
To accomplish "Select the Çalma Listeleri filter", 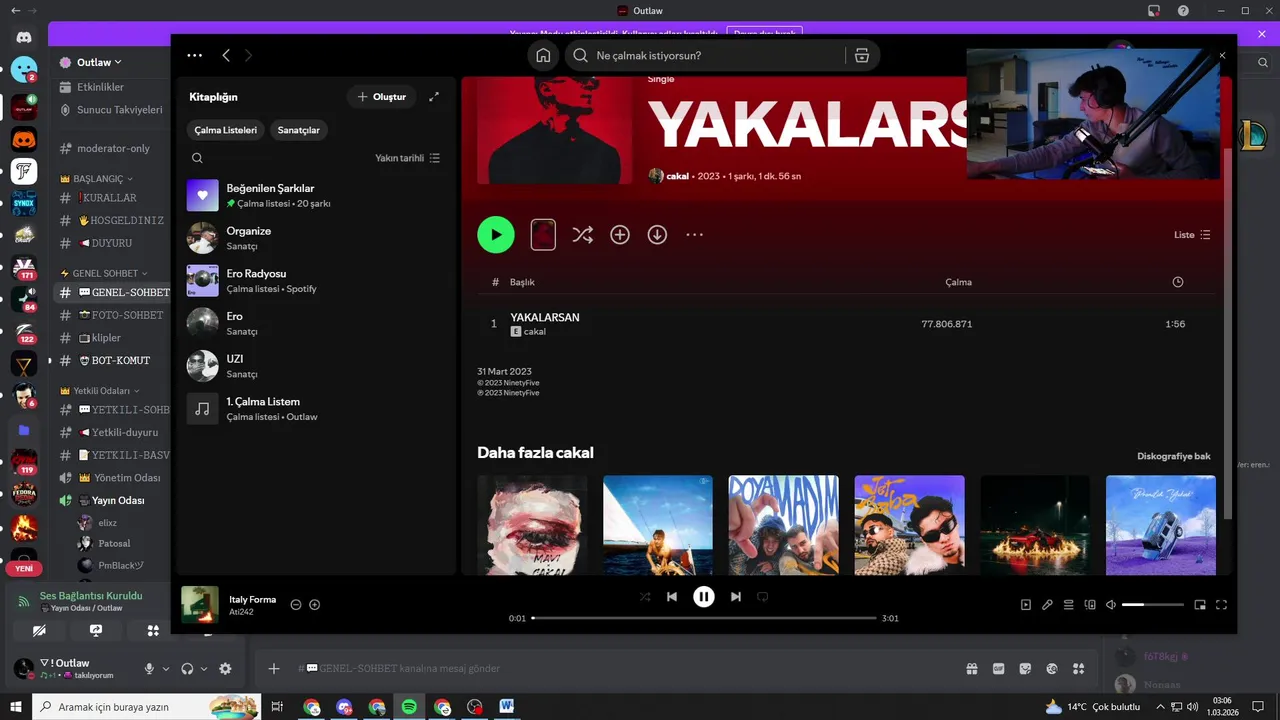I will 226,130.
